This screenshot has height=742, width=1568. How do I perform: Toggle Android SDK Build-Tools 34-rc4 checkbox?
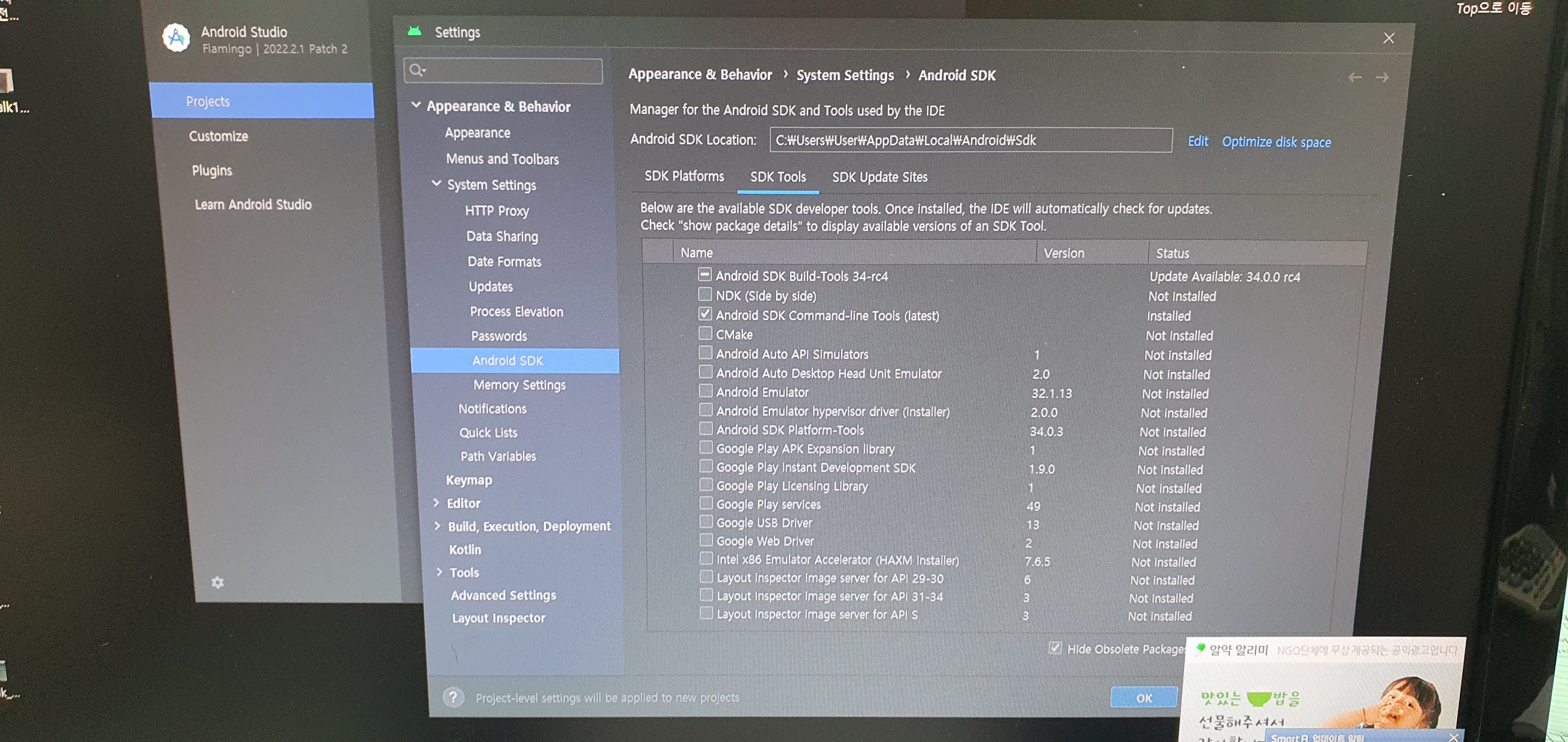click(704, 275)
